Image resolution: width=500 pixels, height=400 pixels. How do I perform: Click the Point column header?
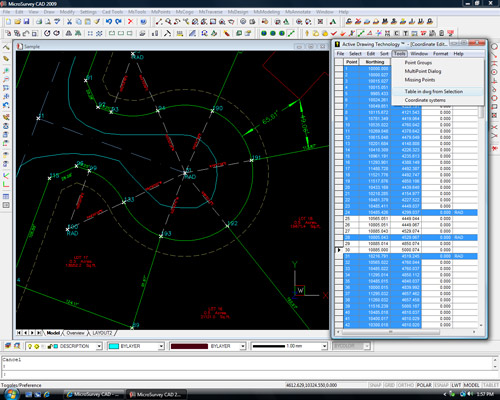[x=351, y=62]
